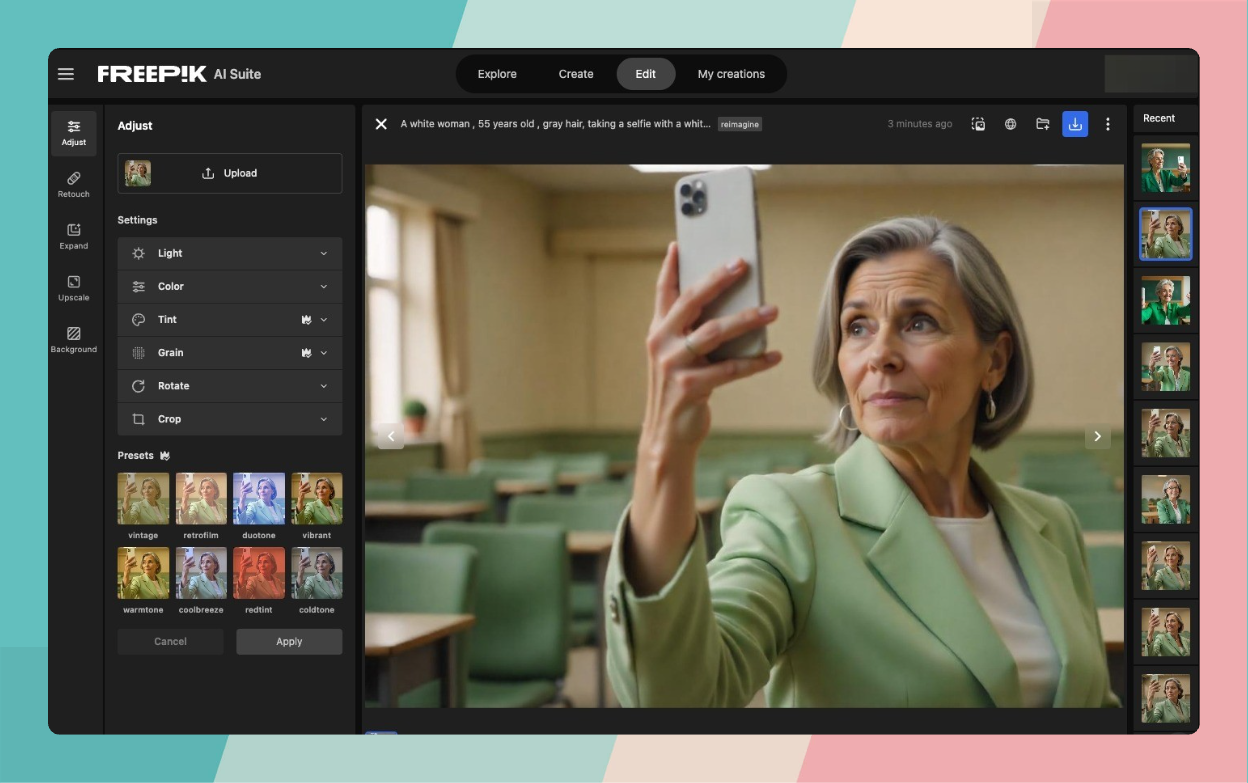Expand the Rotate settings section
Screen dimensions: 1248x783
230,386
